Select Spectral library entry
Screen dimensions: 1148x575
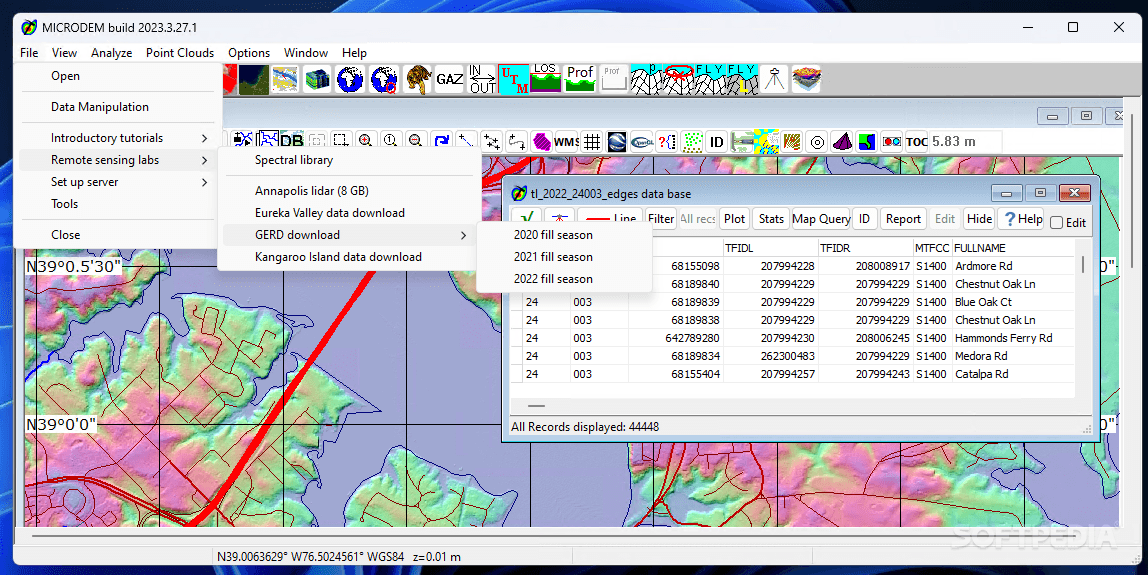[x=350, y=160]
